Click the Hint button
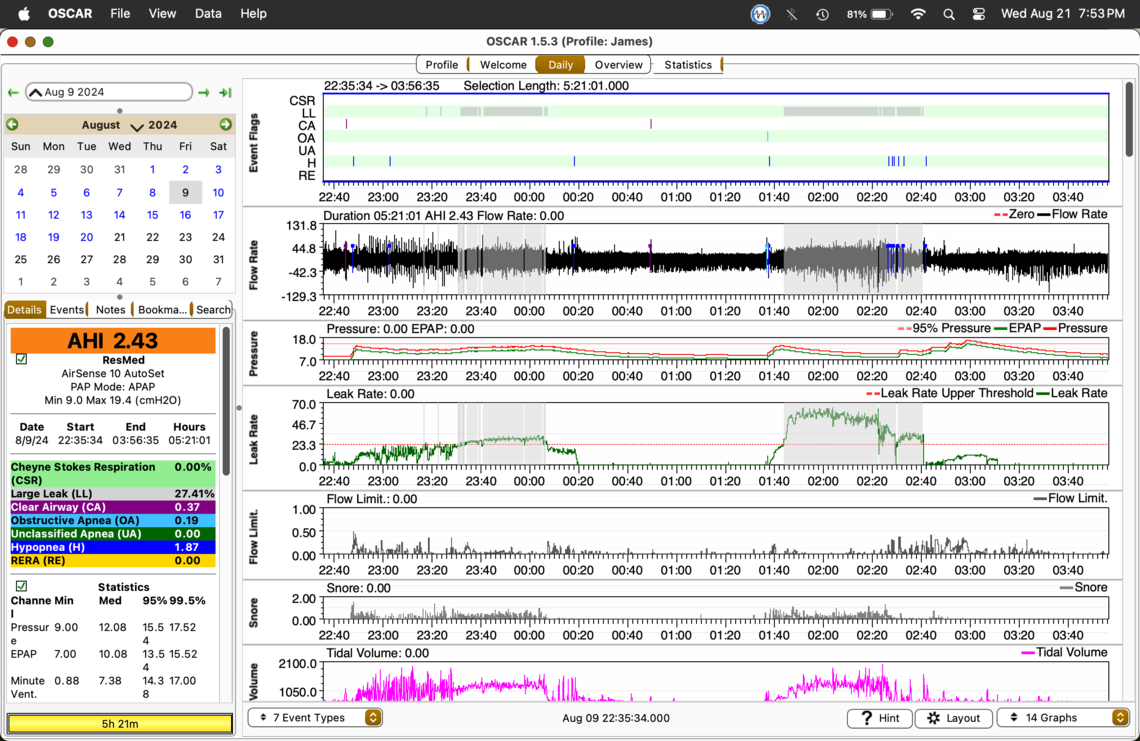This screenshot has width=1140, height=741. [x=880, y=718]
